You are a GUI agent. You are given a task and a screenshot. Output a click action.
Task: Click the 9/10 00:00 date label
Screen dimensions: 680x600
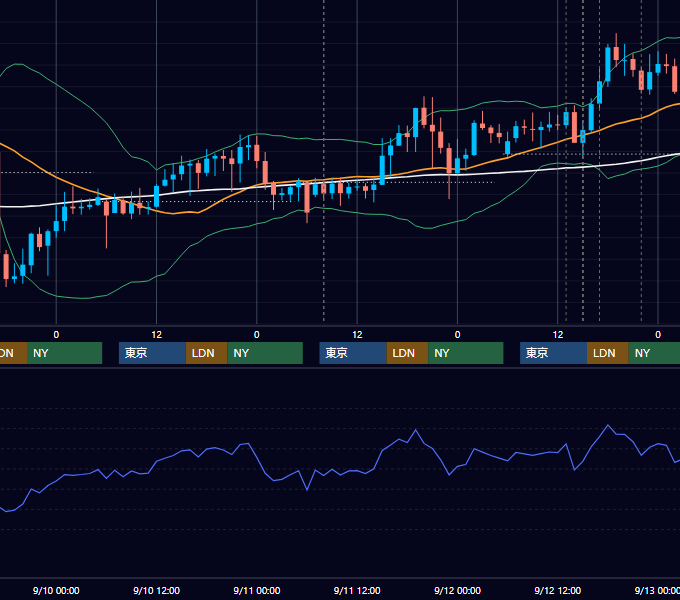pos(56,590)
